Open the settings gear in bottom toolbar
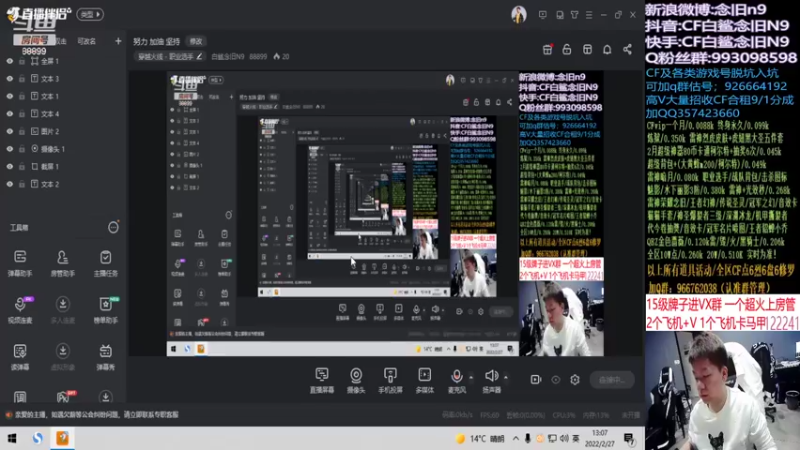Image resolution: width=800 pixels, height=450 pixels. (x=575, y=380)
